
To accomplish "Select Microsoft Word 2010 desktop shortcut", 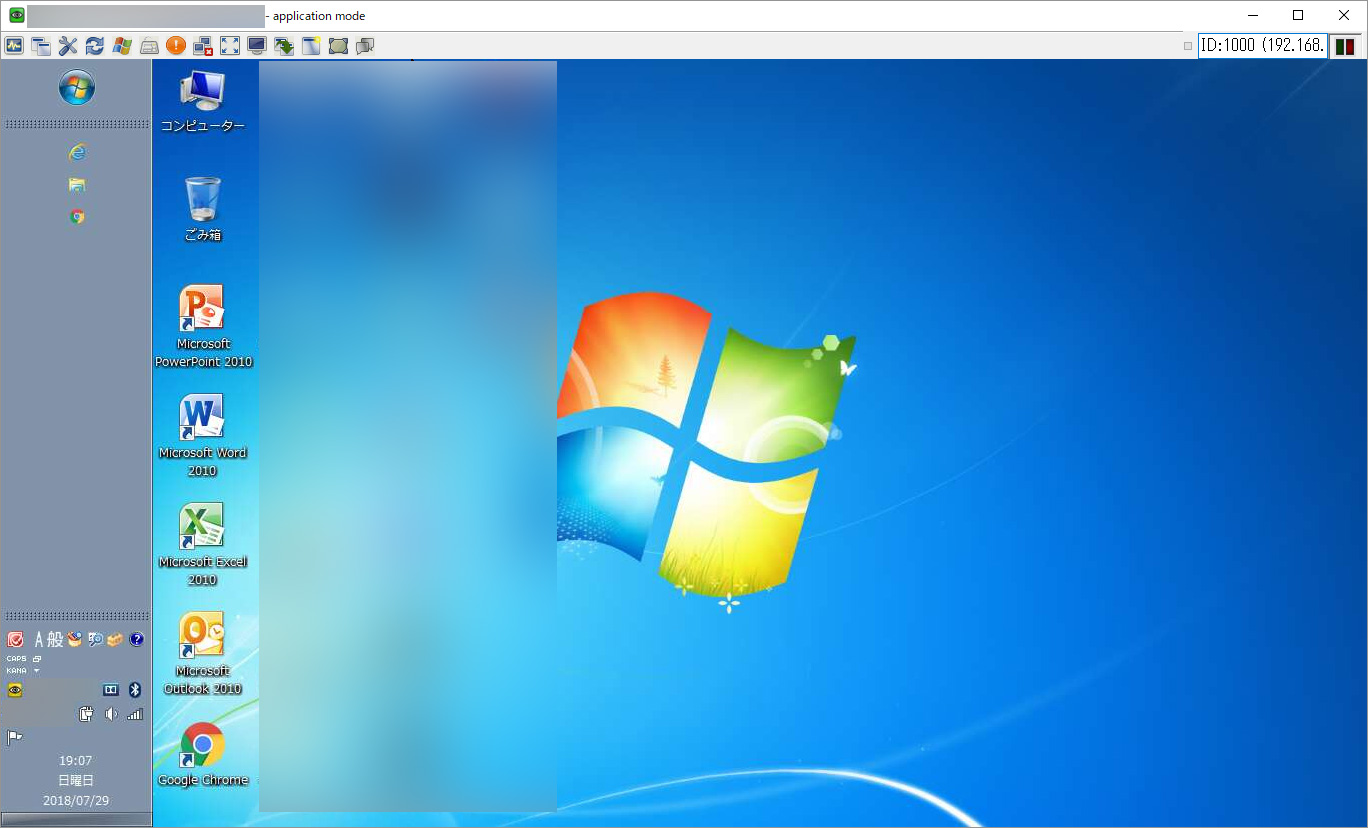I will tap(203, 435).
